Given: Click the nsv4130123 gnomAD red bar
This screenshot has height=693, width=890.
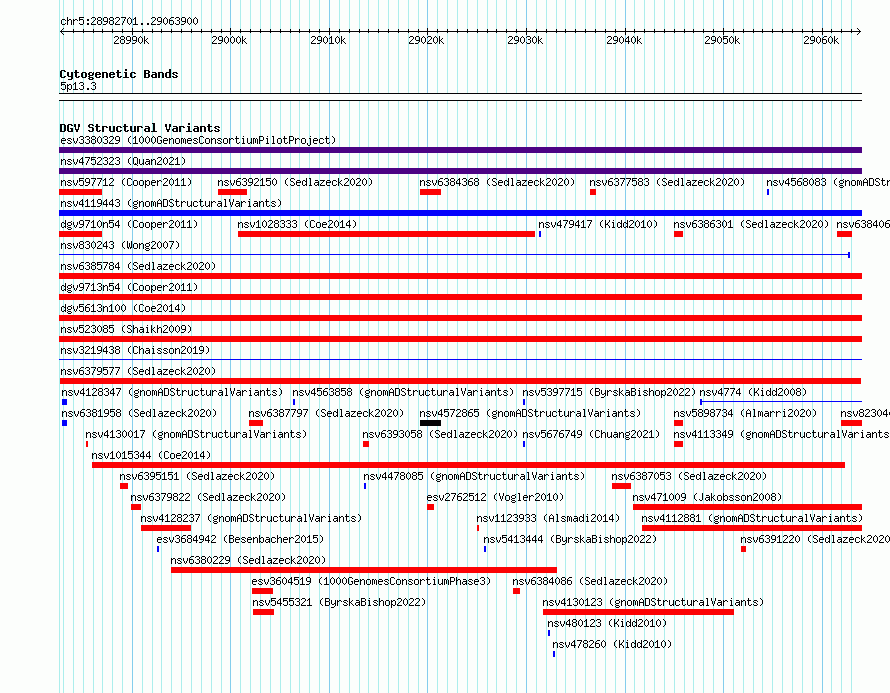Looking at the screenshot, I should 639,612.
